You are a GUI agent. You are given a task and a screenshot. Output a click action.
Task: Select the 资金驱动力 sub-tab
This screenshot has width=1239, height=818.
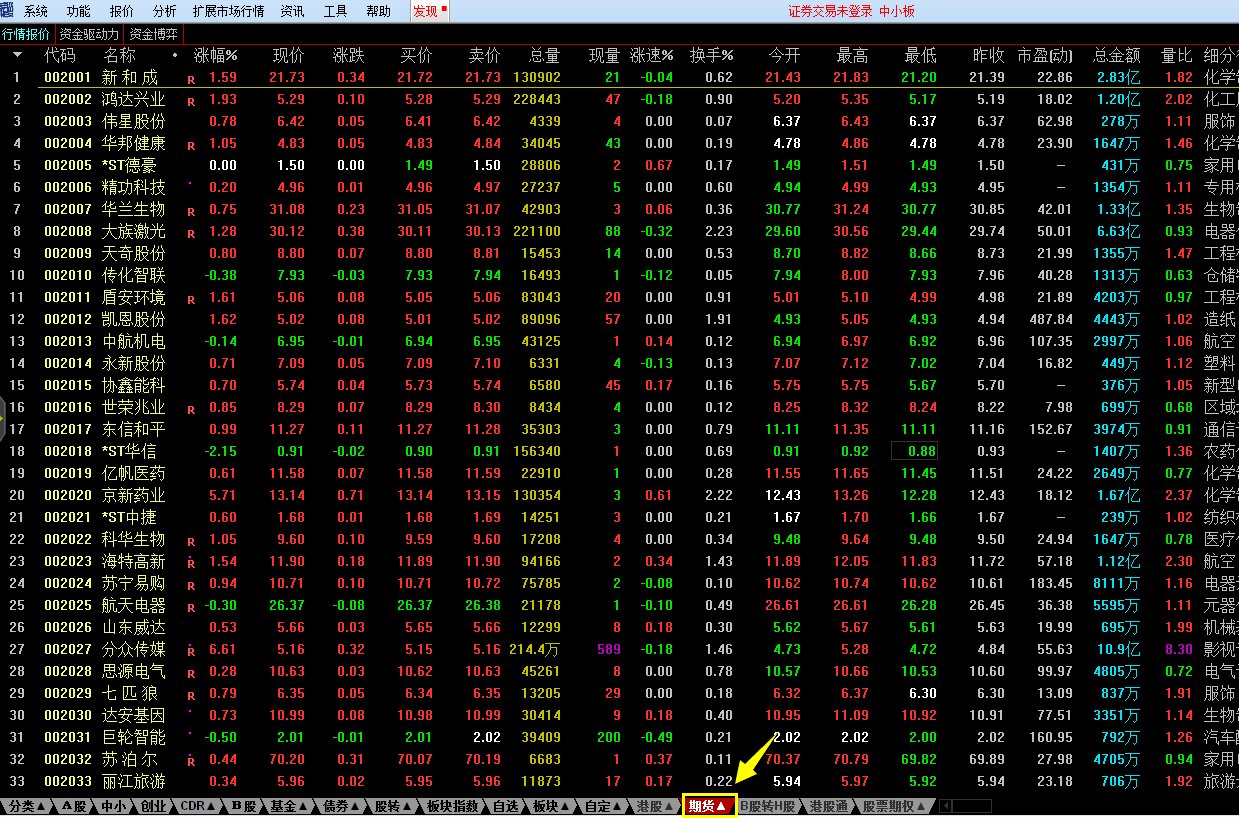88,33
